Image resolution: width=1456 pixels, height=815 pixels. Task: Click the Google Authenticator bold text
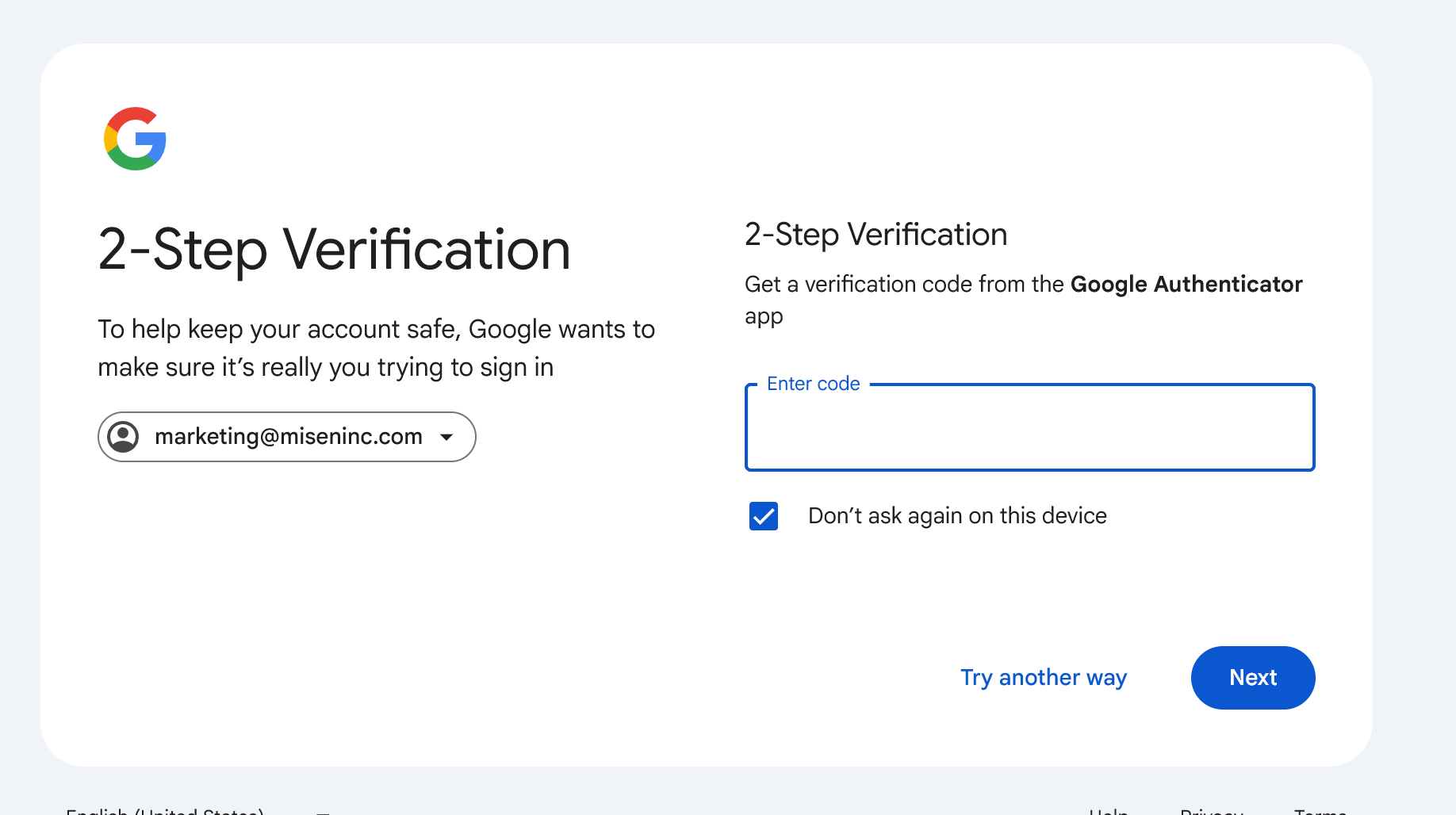(1186, 284)
